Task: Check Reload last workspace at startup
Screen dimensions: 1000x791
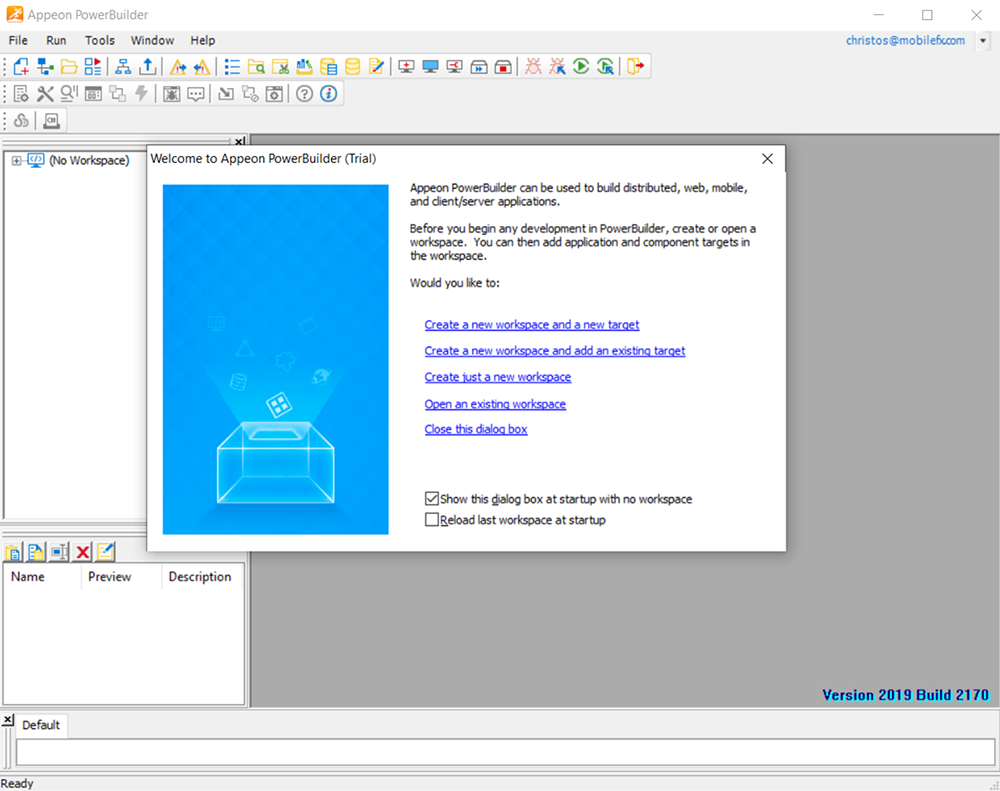Action: (x=432, y=520)
